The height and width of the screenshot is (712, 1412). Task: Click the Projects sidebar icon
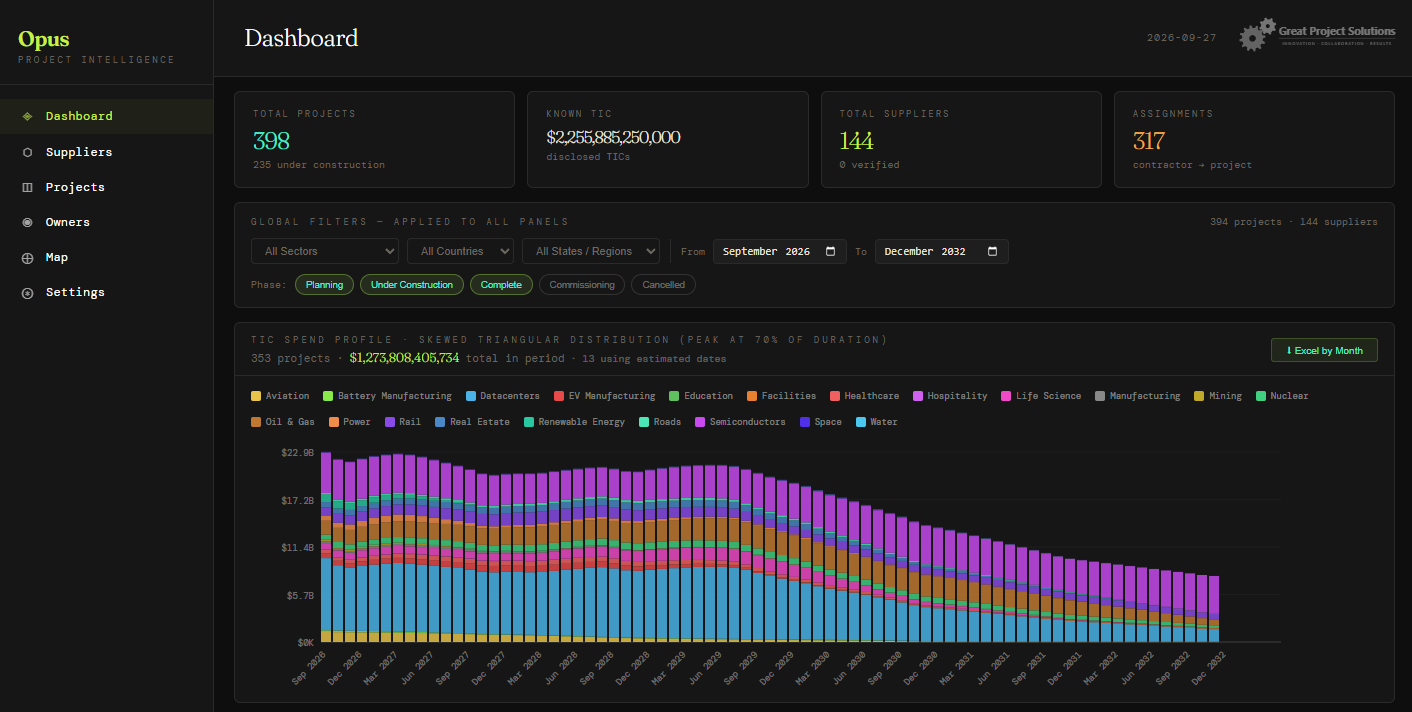pyautogui.click(x=27, y=187)
